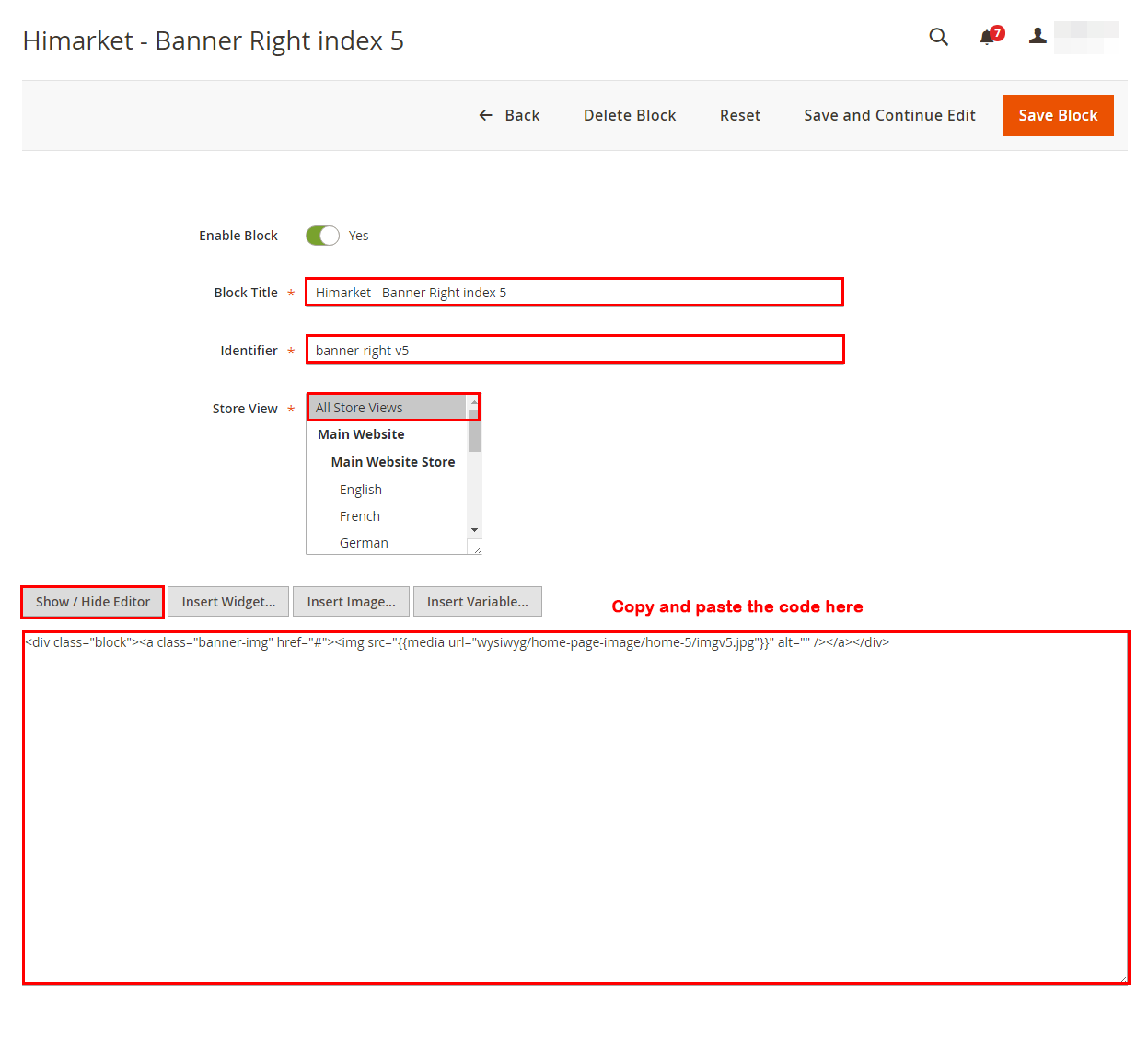Open the admin search magnifier icon
Image resolution: width=1148 pixels, height=1039 pixels.
938,37
